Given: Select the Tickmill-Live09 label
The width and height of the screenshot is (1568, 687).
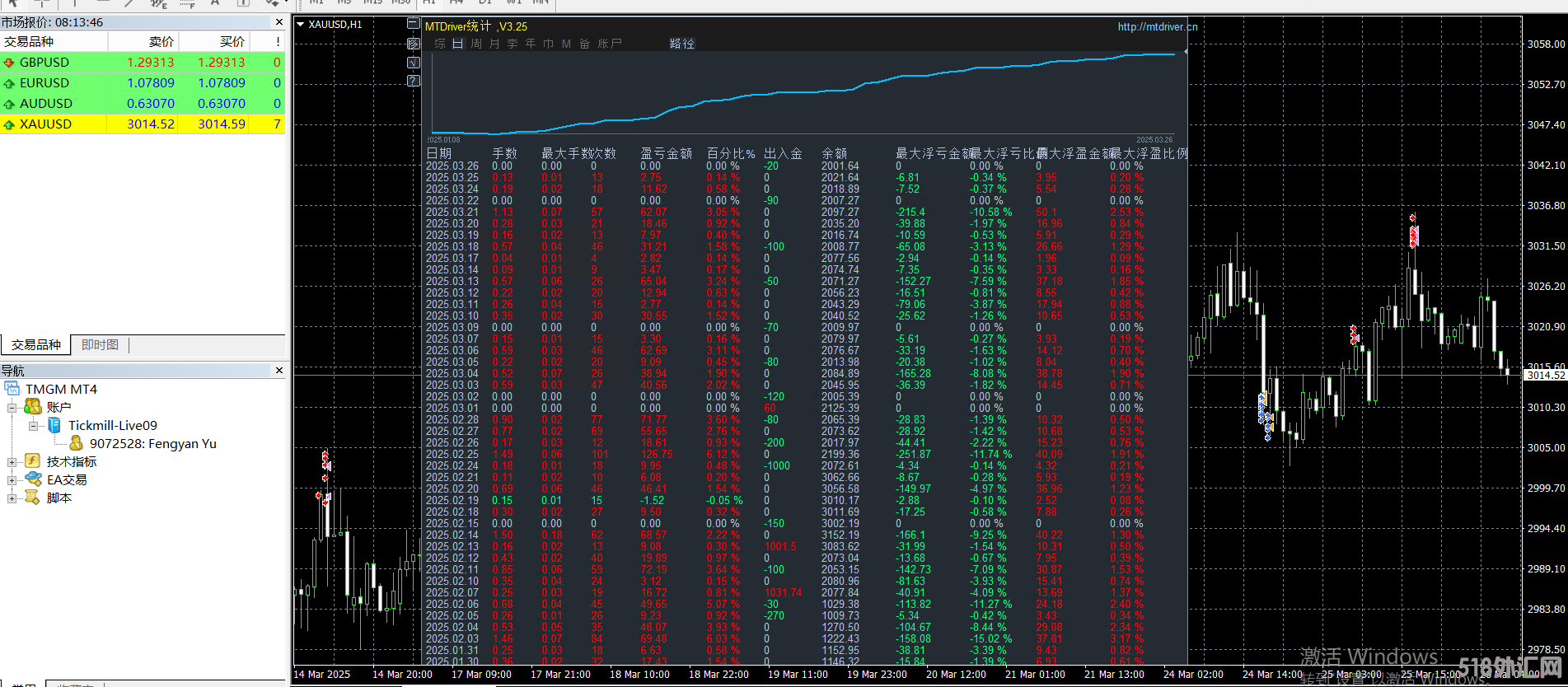Looking at the screenshot, I should [x=113, y=425].
